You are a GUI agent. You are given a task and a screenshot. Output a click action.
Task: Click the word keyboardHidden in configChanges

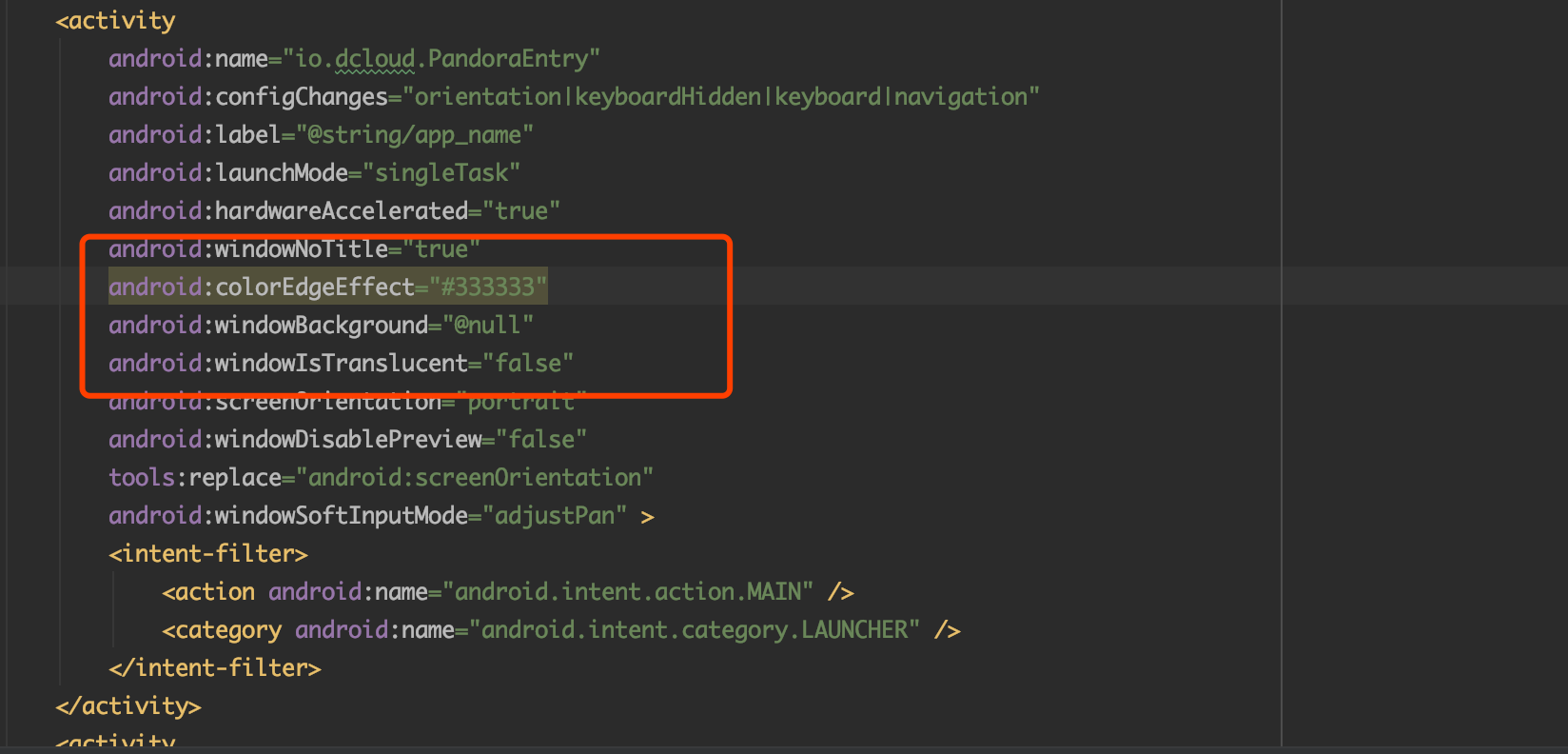[x=668, y=97]
